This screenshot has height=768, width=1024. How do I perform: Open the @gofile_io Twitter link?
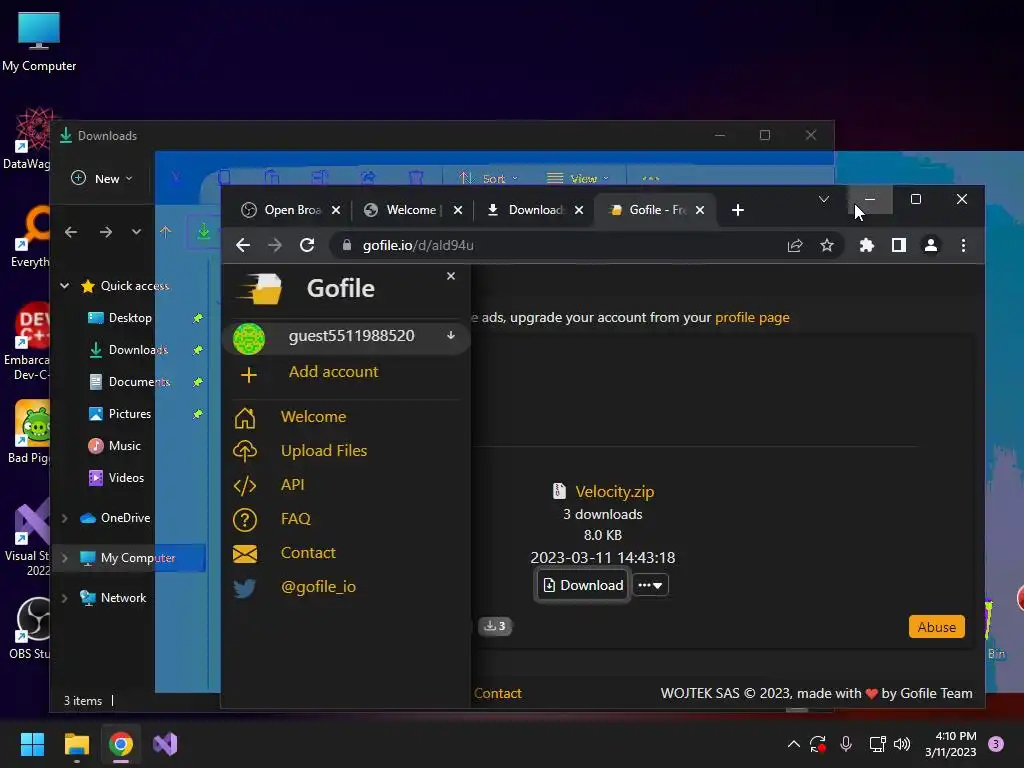pos(318,586)
